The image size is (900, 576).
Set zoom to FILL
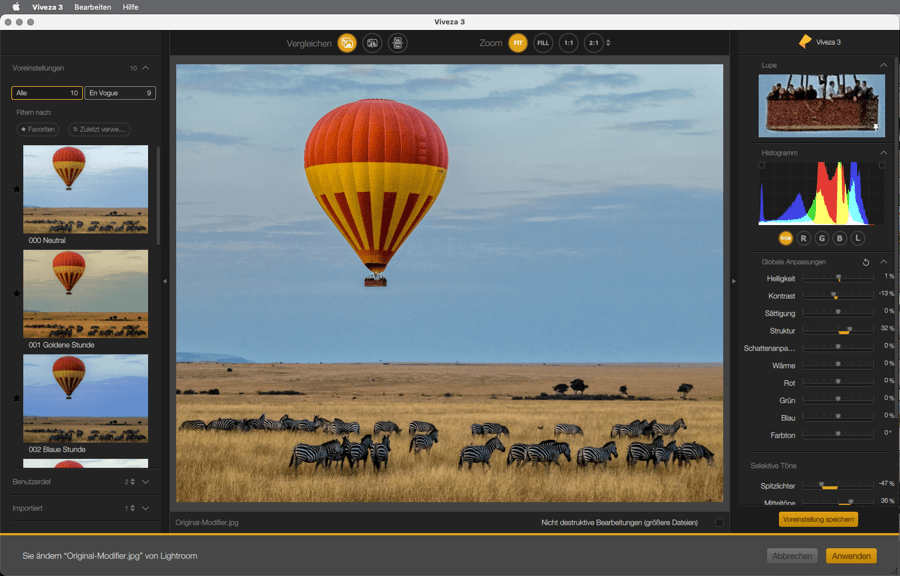click(x=543, y=43)
